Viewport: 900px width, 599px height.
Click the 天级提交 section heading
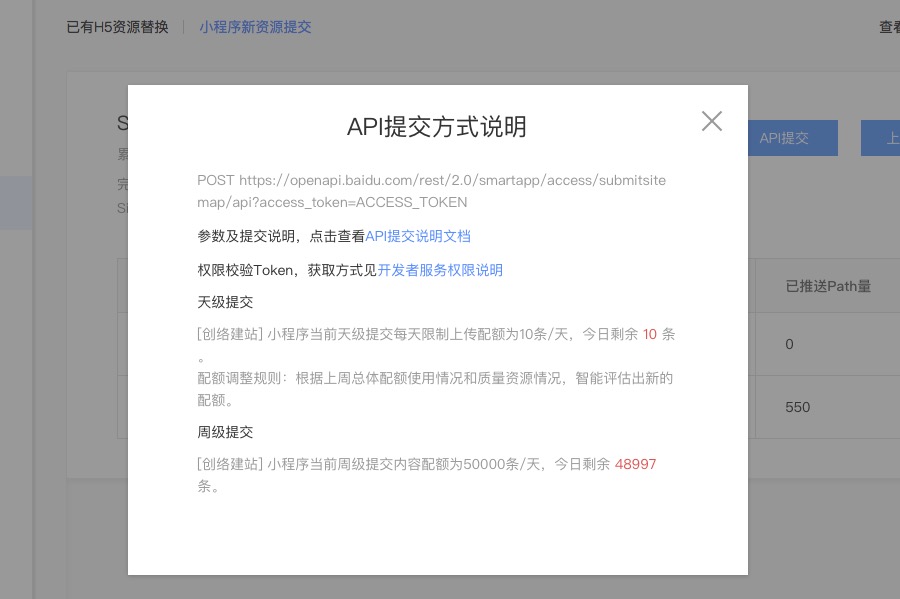click(x=225, y=302)
